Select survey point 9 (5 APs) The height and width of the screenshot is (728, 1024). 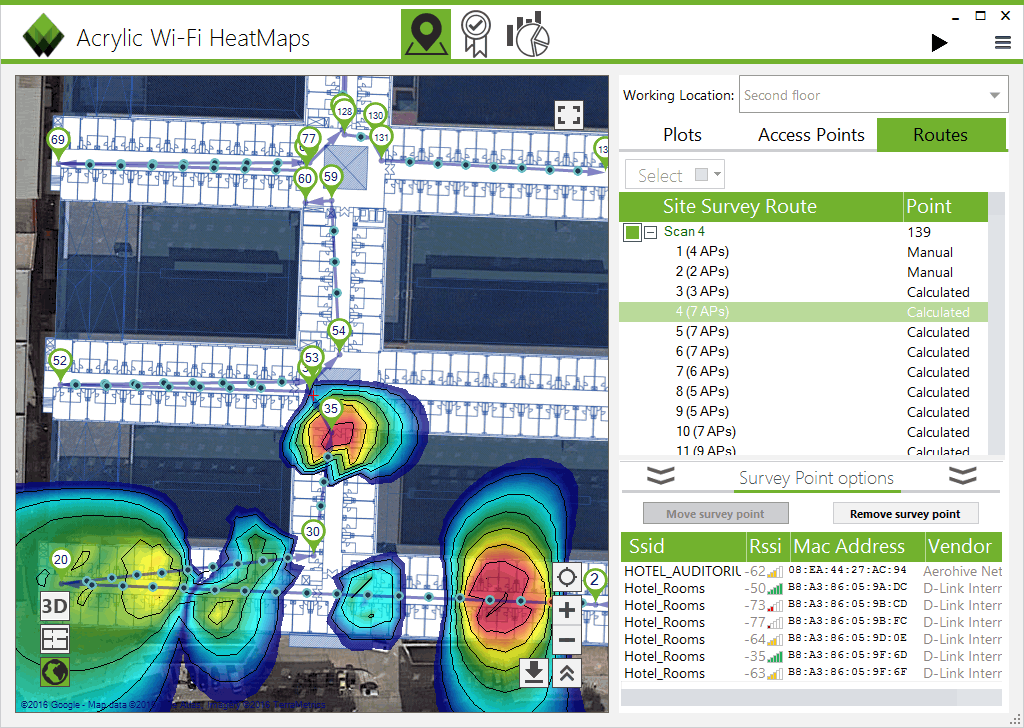803,412
